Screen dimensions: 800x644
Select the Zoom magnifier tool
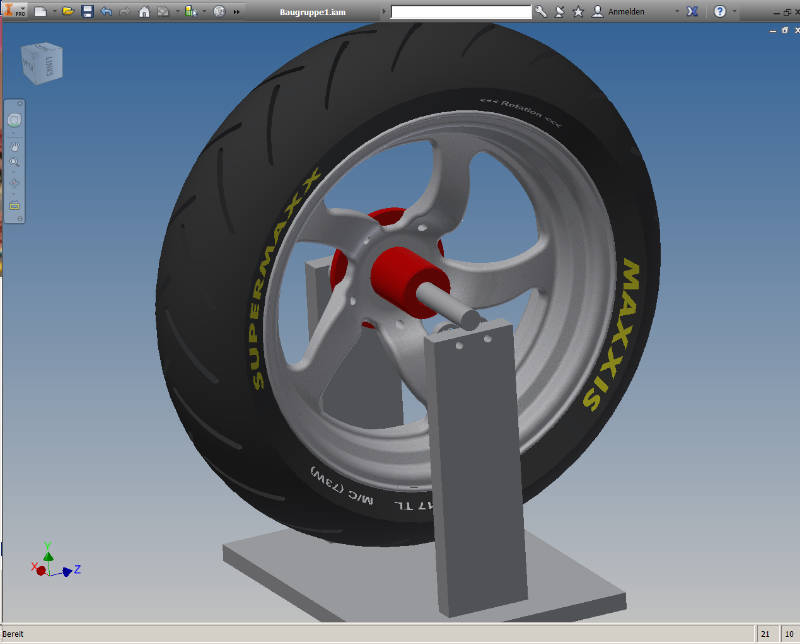pos(14,163)
